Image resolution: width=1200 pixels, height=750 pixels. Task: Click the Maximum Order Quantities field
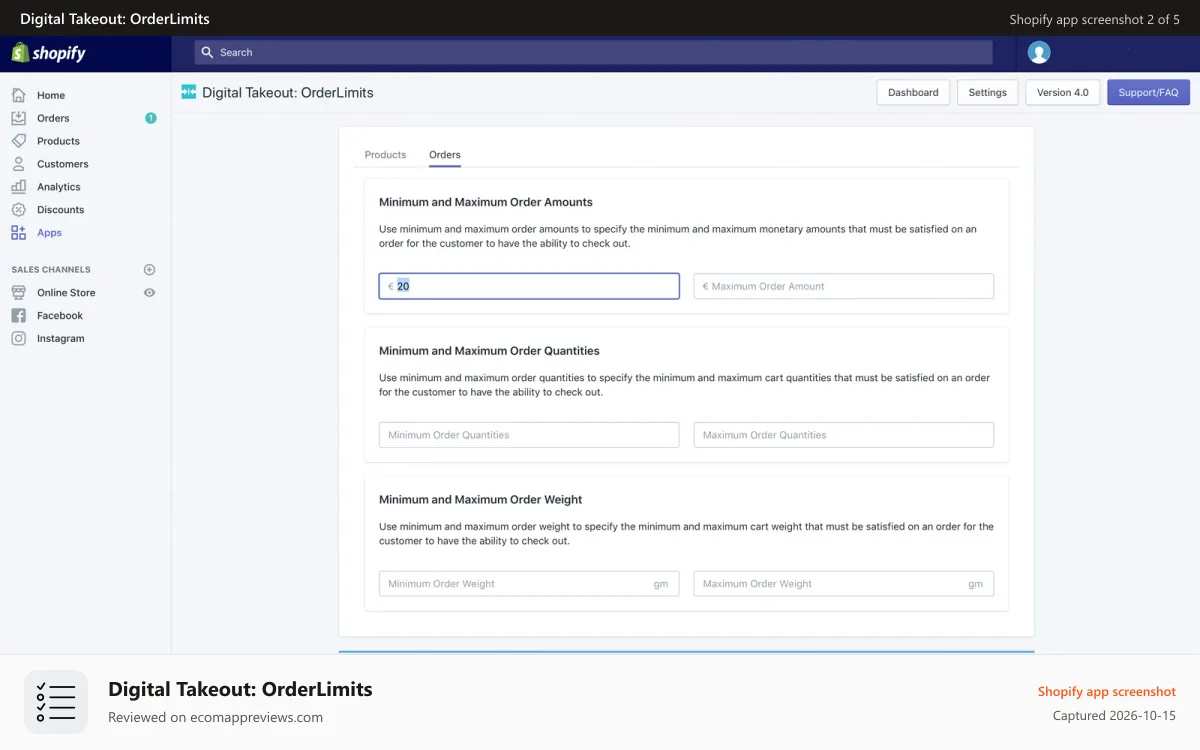click(x=844, y=435)
